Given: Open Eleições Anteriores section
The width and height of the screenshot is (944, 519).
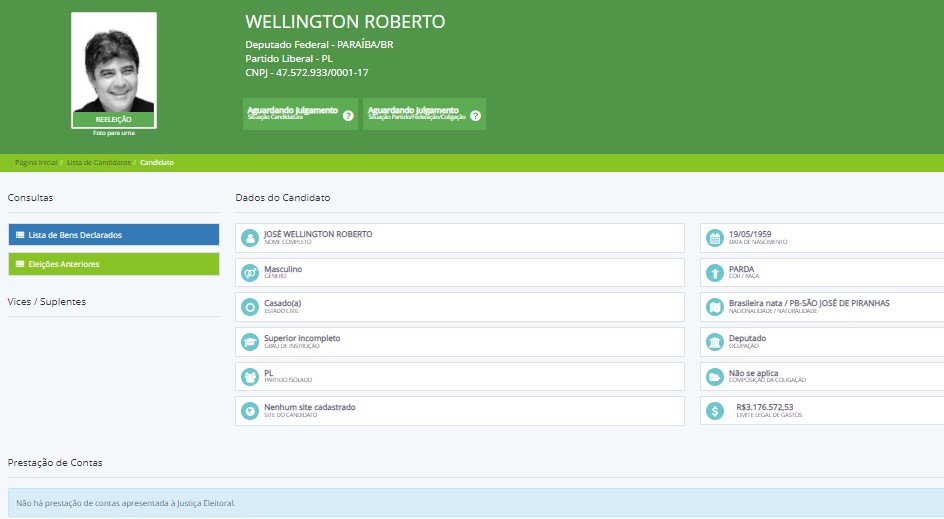Looking at the screenshot, I should [113, 264].
